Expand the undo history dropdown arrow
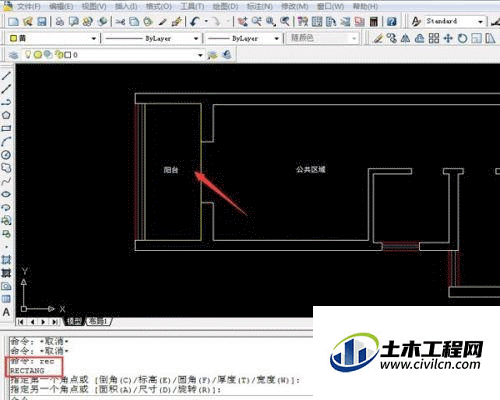The height and width of the screenshot is (400, 500). pos(206,22)
